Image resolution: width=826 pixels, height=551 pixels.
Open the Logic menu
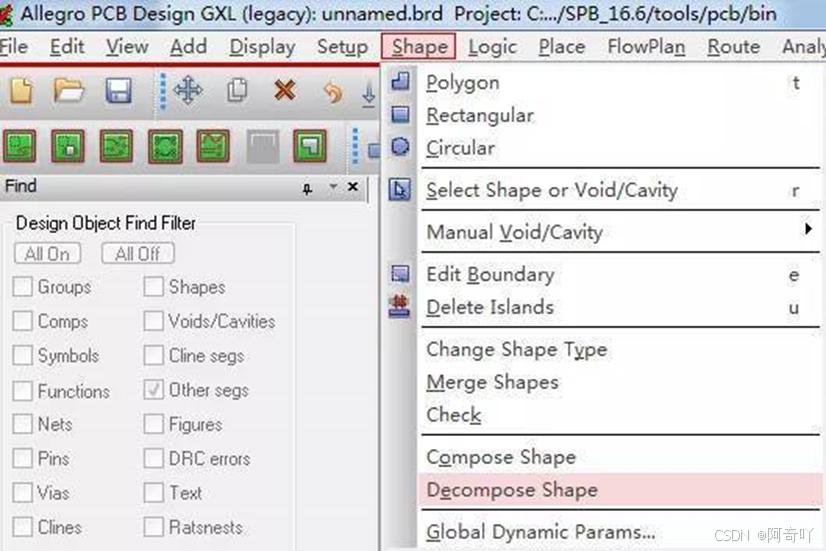(x=493, y=47)
